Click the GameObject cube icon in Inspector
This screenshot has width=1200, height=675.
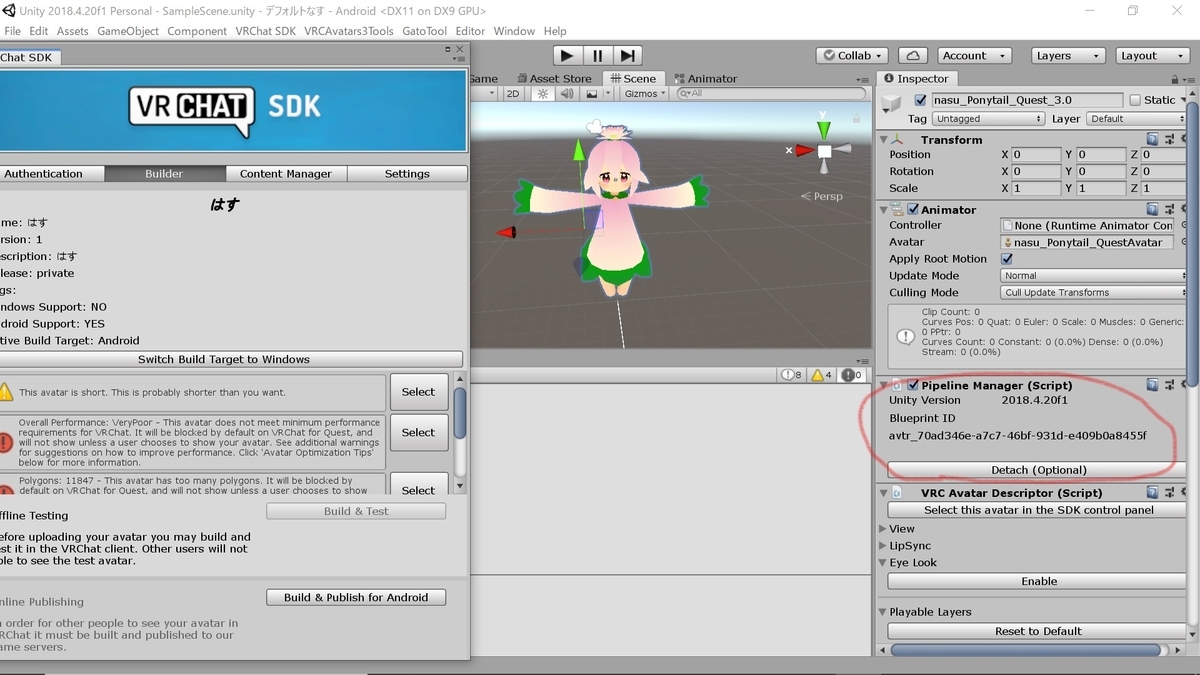click(892, 102)
